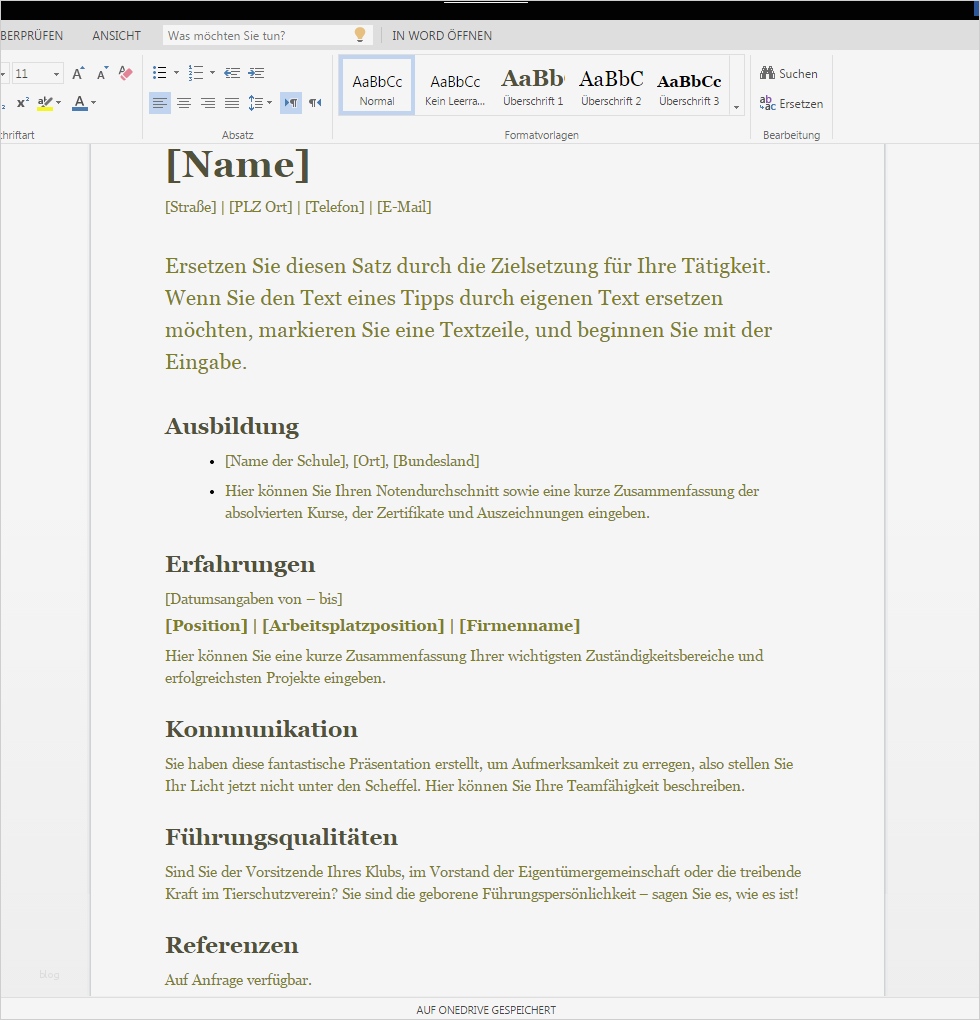Viewport: 980px width, 1020px height.
Task: Select the Kein Leerraum style
Action: pyautogui.click(x=455, y=86)
